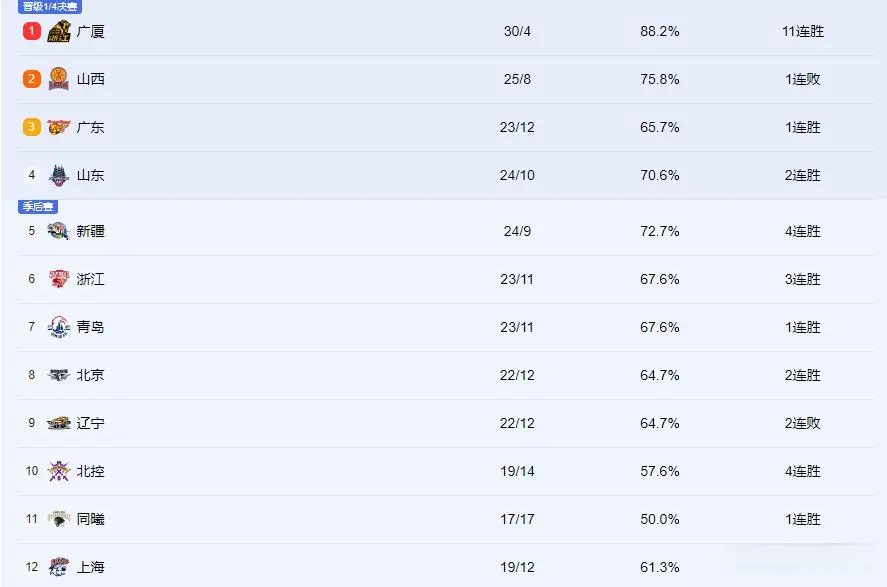Click the 11连胜 streak for 广厦

[803, 32]
